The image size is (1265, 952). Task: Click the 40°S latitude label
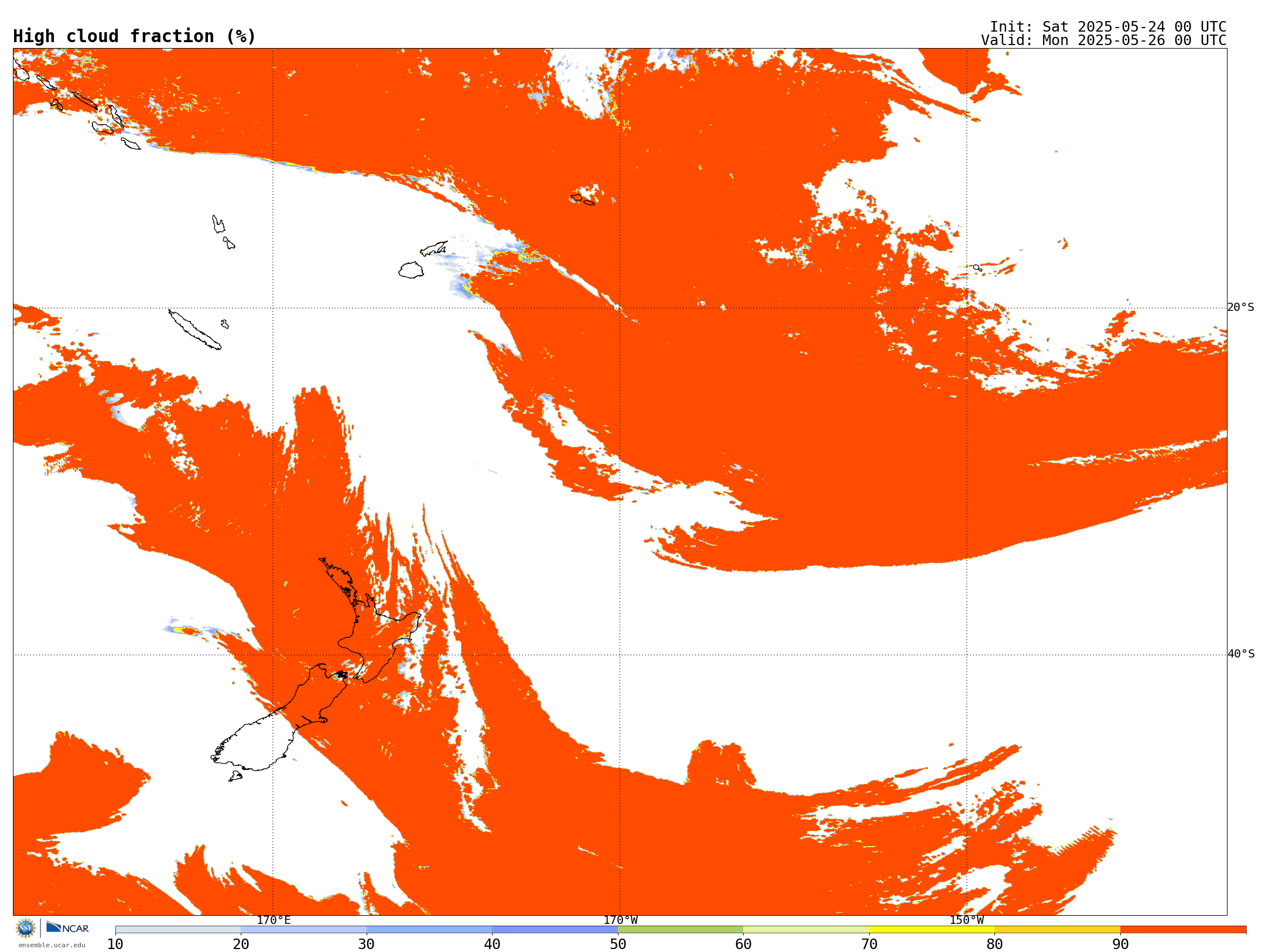click(1241, 654)
